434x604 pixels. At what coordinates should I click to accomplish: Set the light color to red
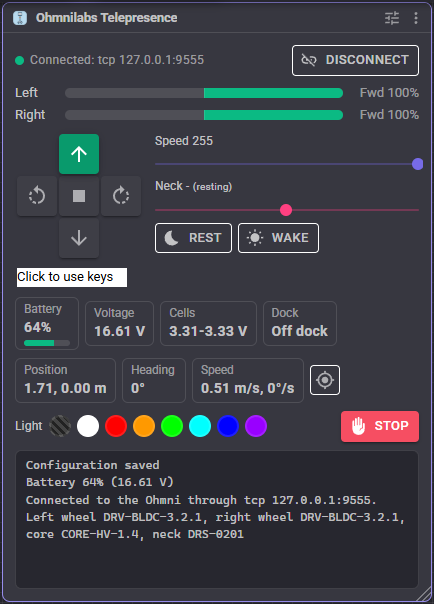tap(116, 426)
